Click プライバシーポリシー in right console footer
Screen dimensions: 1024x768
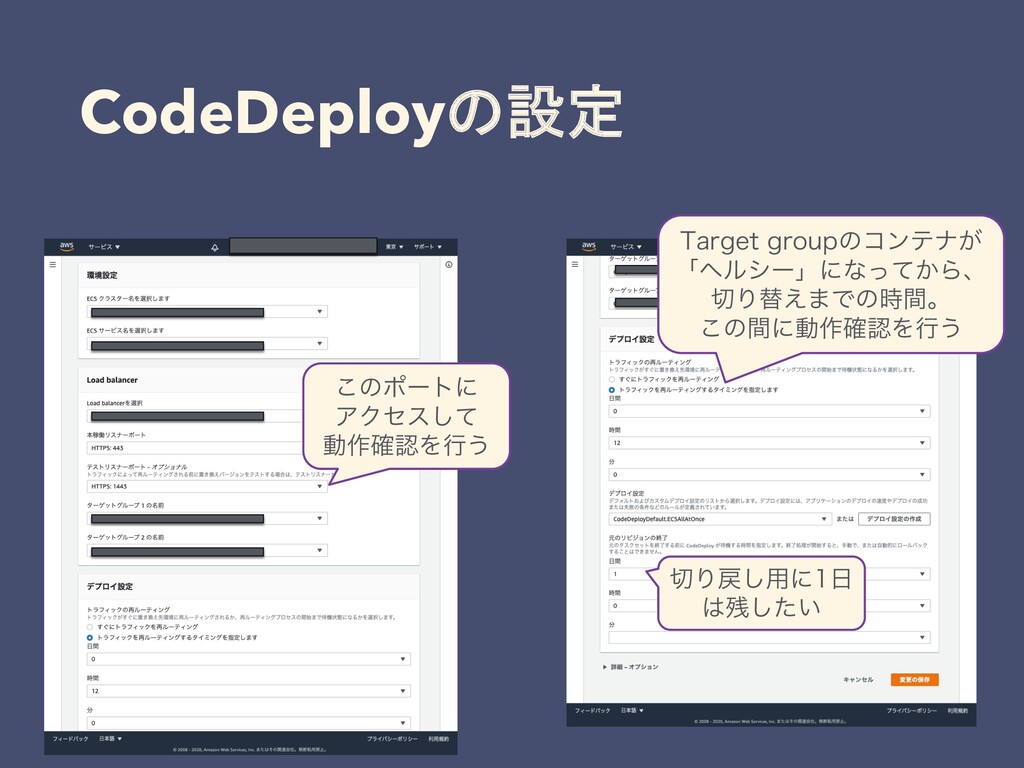pos(912,711)
